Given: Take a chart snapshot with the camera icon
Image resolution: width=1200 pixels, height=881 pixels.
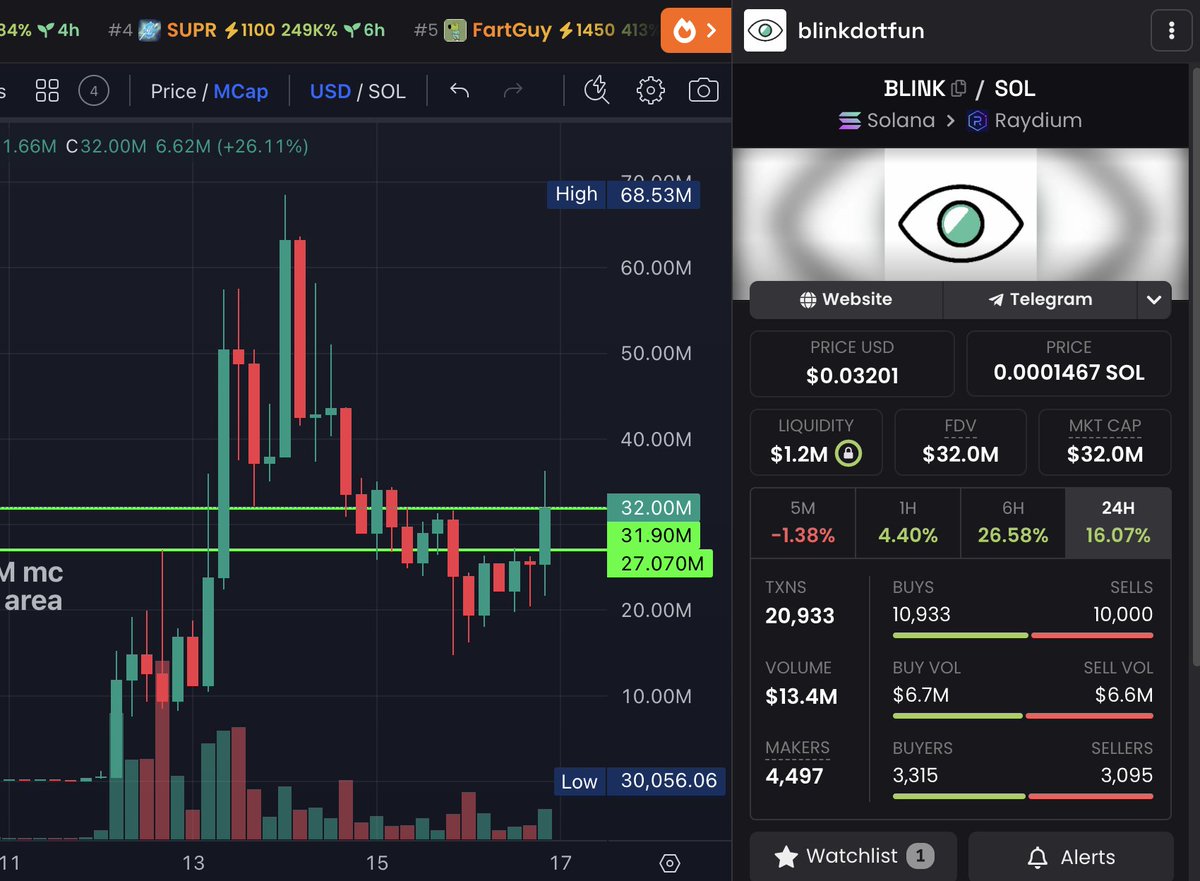Looking at the screenshot, I should (x=703, y=90).
